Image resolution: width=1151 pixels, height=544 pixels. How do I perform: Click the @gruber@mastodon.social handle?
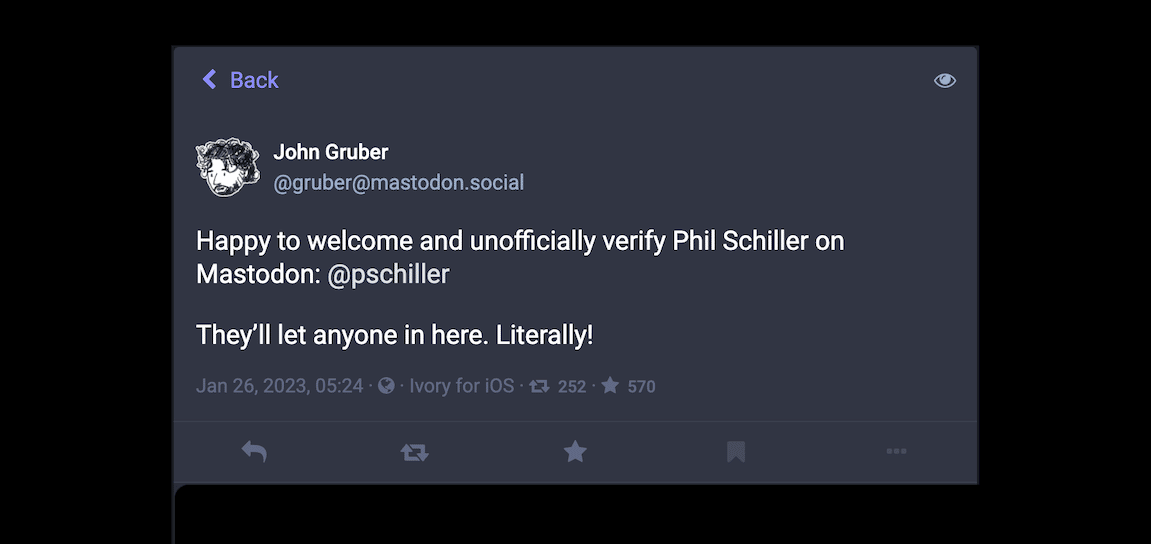click(x=398, y=183)
